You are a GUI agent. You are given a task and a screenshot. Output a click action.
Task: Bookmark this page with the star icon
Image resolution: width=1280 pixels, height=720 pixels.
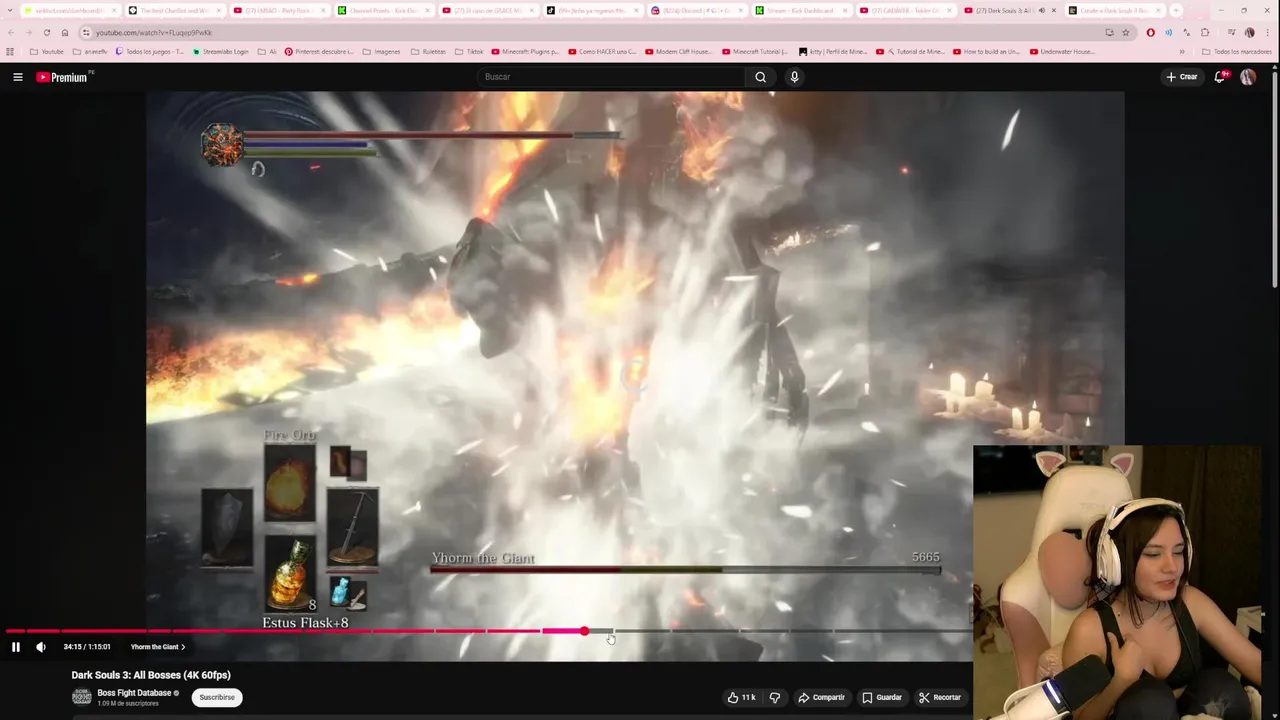(x=1125, y=32)
